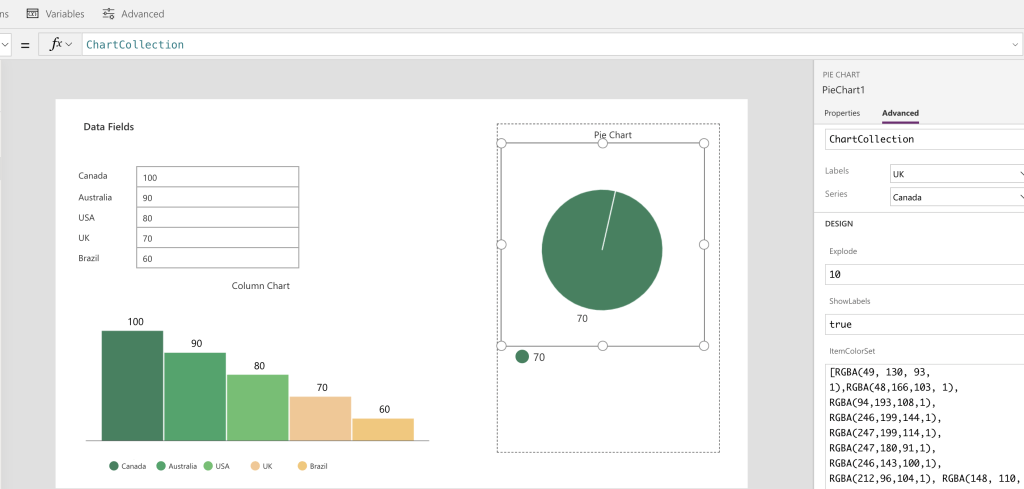Viewport: 1024px width, 489px height.
Task: Click the UK bar labeled 70
Action: click(320, 418)
